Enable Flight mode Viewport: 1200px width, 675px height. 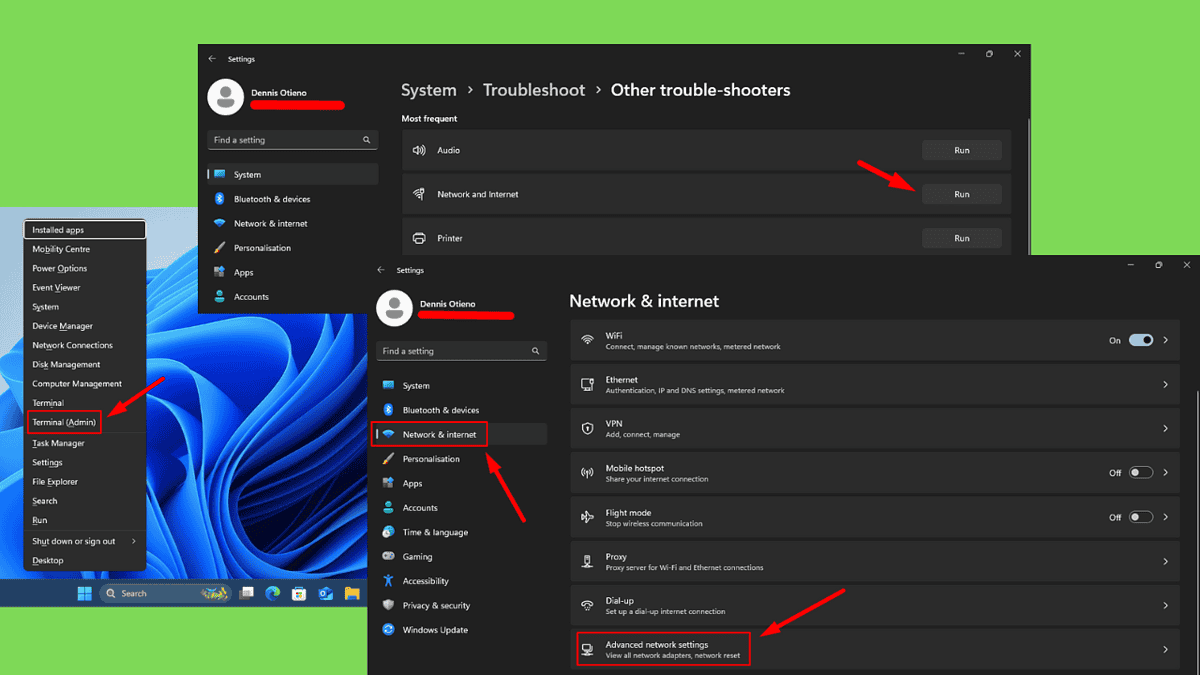(1139, 516)
